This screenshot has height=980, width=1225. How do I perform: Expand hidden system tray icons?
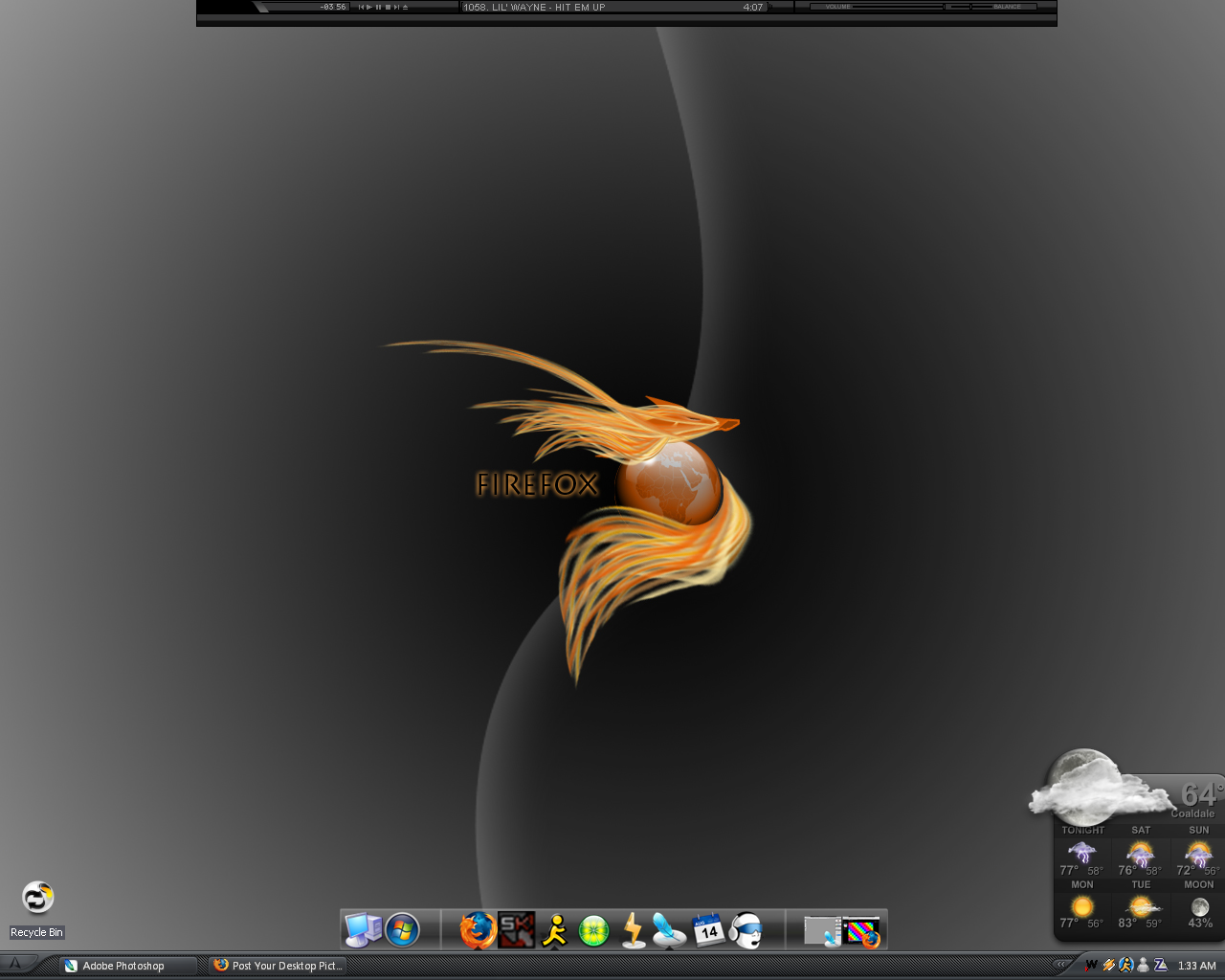coord(1060,965)
